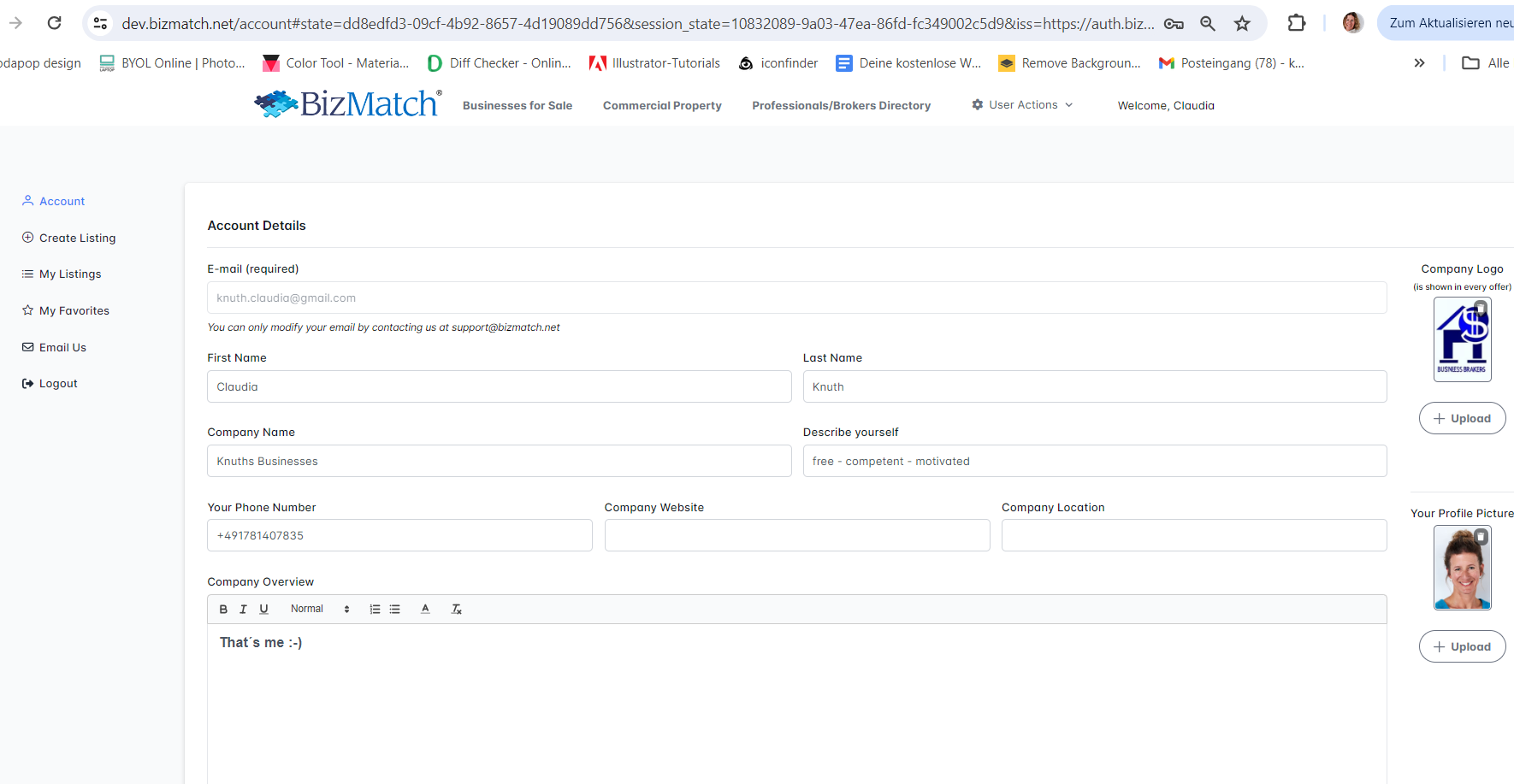
Task: Toggle italic formatting in the editor
Action: click(243, 610)
